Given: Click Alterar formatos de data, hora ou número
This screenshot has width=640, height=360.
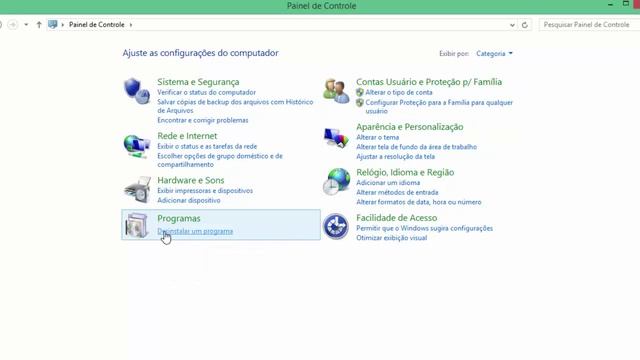Looking at the screenshot, I should pos(418,202).
